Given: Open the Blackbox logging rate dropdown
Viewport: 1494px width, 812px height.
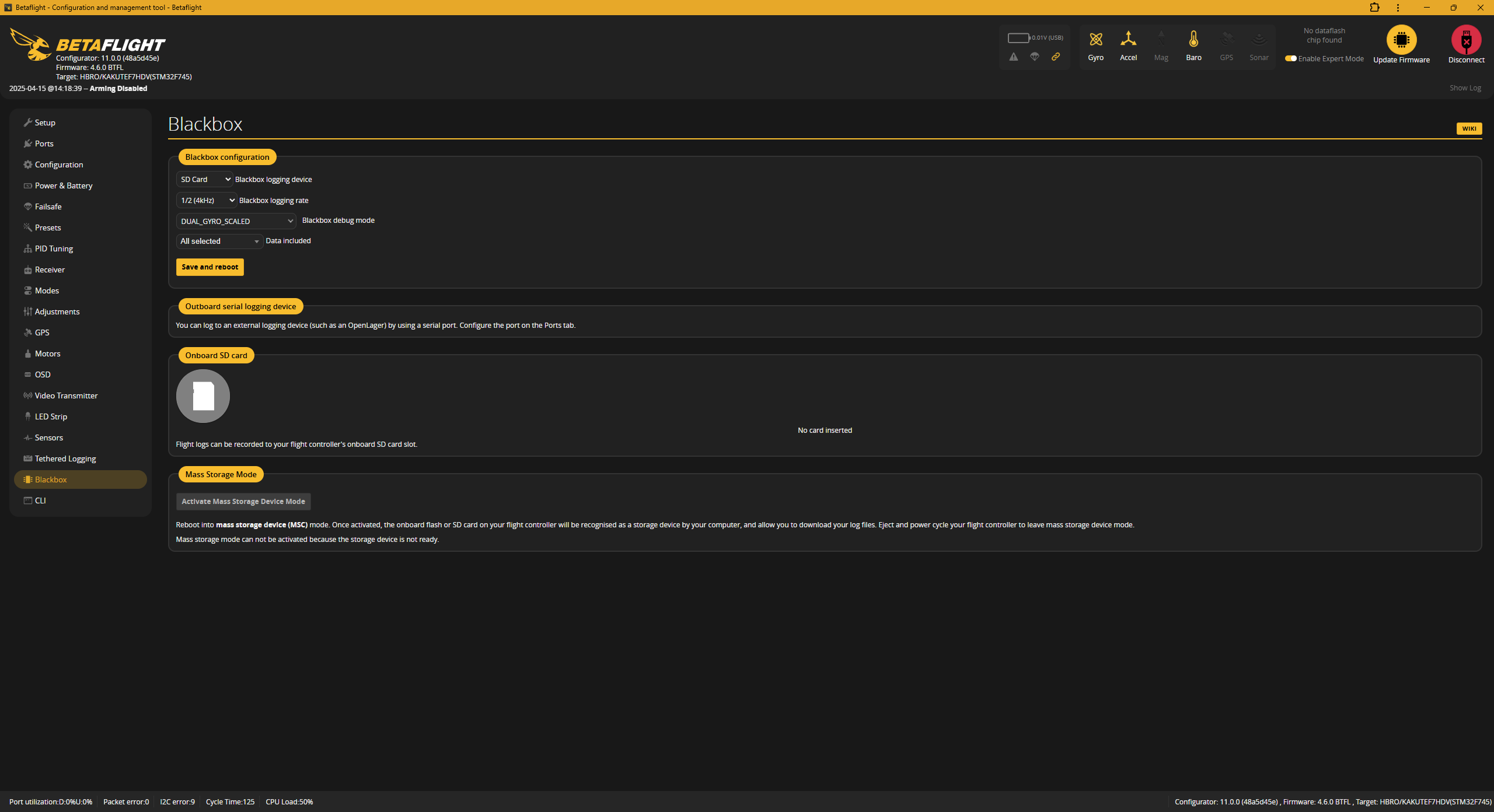Looking at the screenshot, I should pyautogui.click(x=207, y=200).
